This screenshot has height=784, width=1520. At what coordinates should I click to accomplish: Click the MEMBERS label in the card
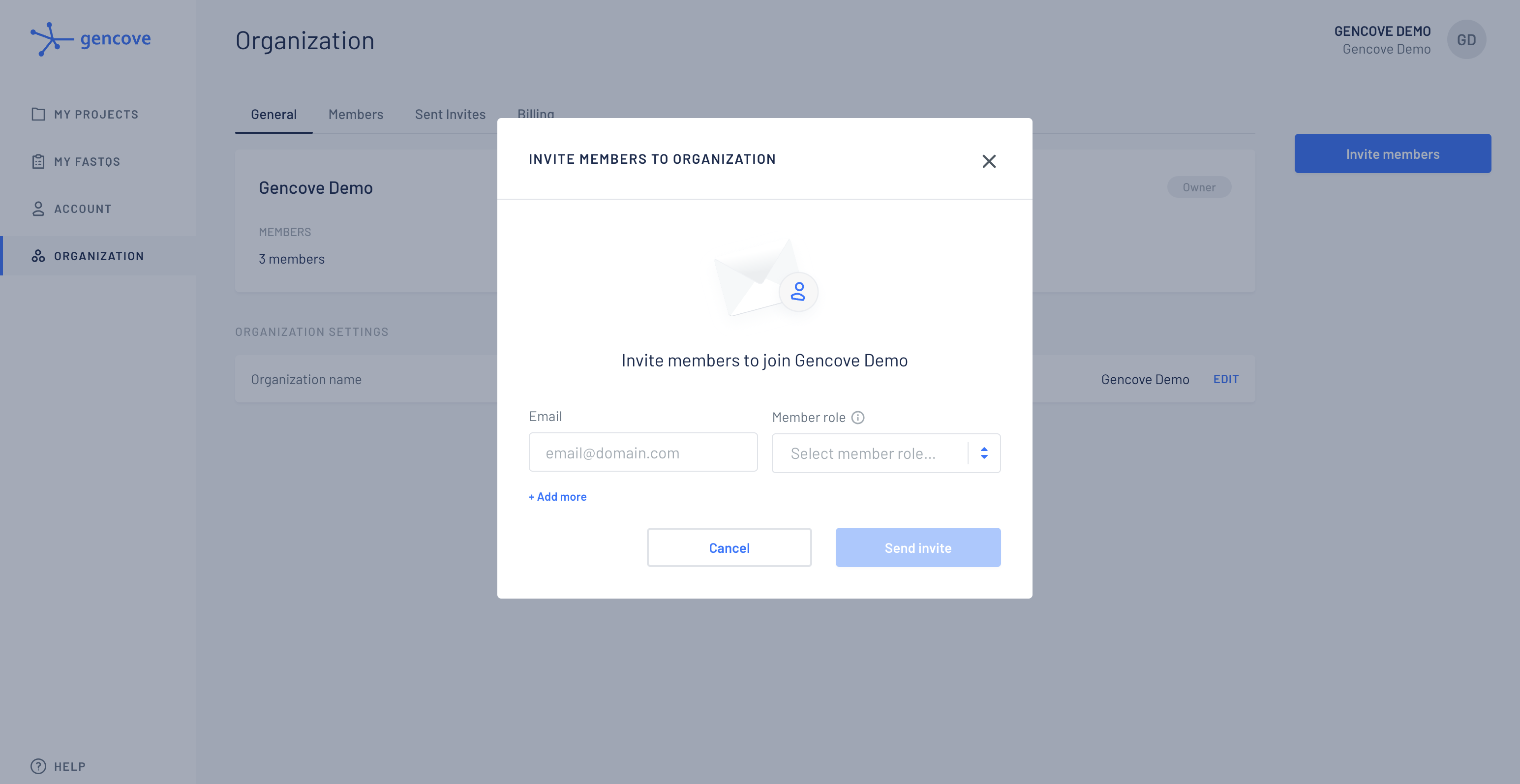pyautogui.click(x=285, y=233)
